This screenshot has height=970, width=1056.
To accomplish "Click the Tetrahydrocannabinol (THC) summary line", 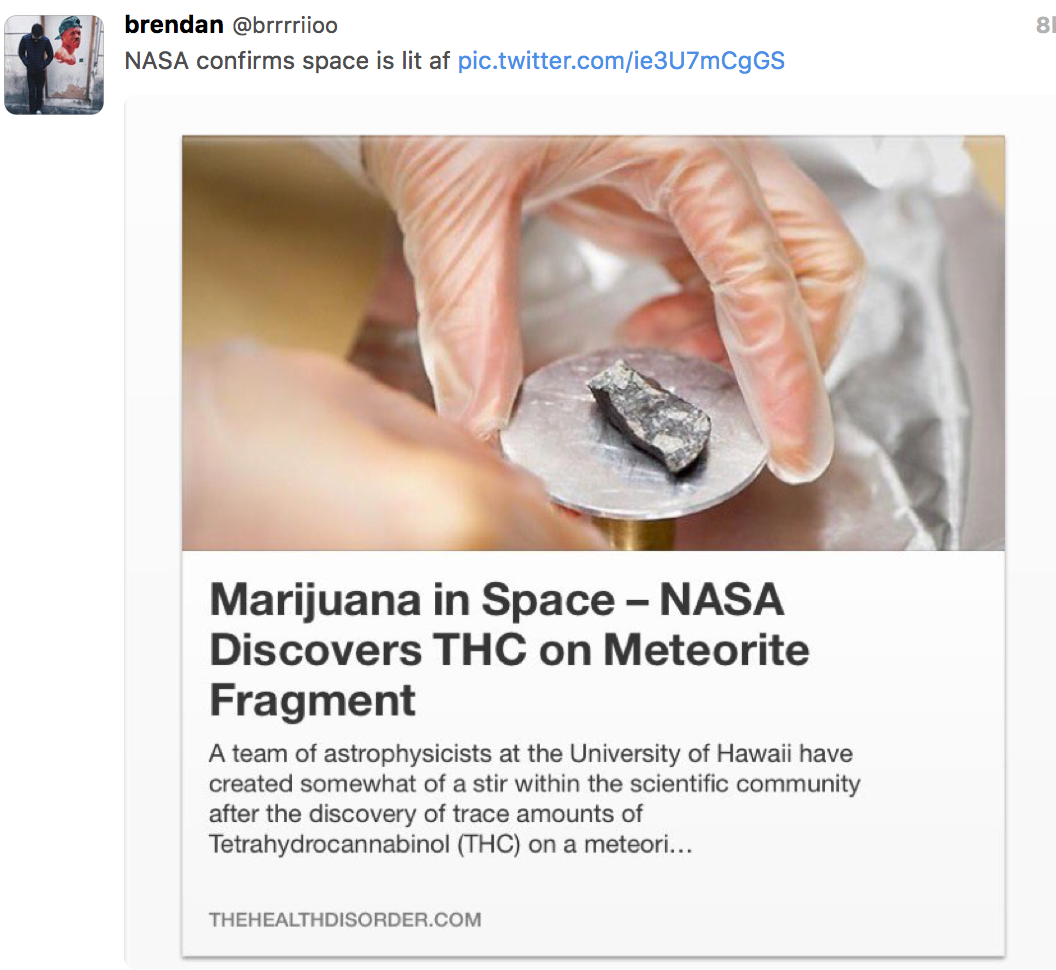I will tap(451, 844).
